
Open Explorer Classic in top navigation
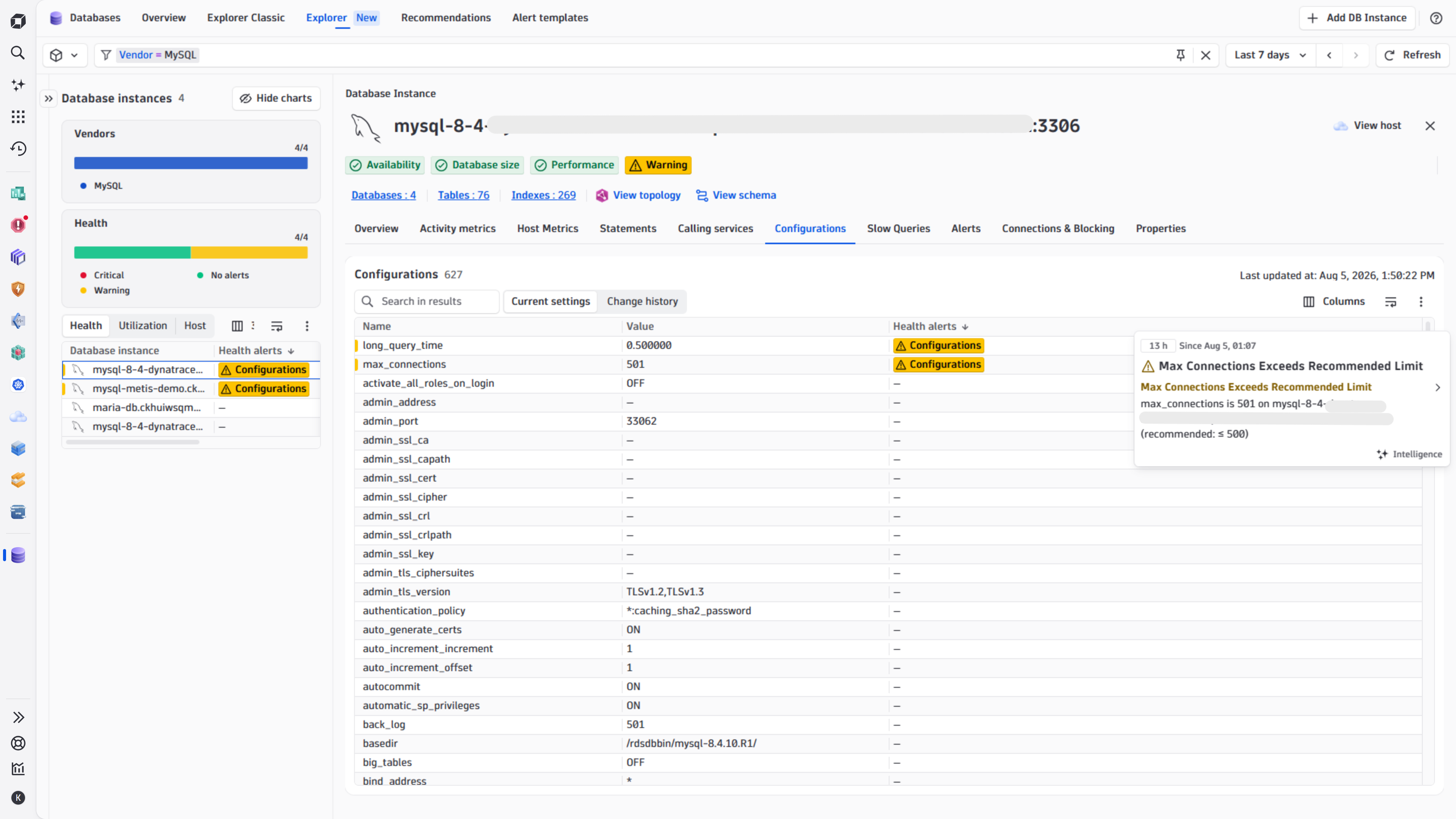[x=245, y=17]
